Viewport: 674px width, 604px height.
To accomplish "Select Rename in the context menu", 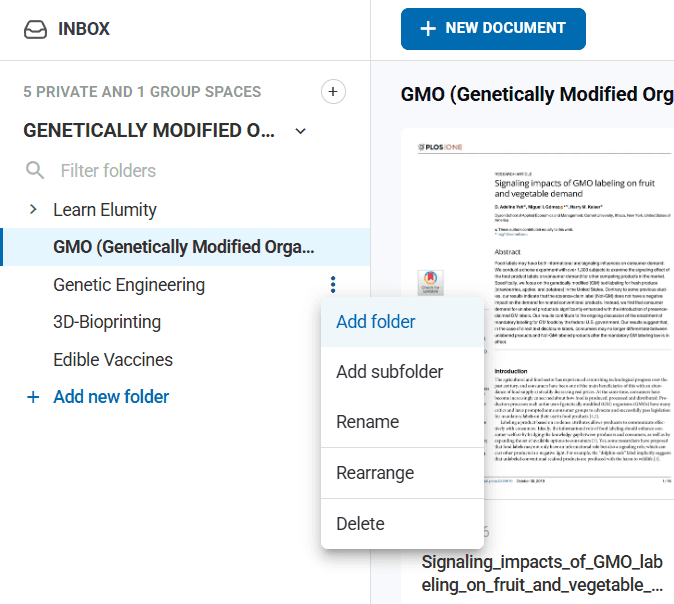I will (x=368, y=422).
